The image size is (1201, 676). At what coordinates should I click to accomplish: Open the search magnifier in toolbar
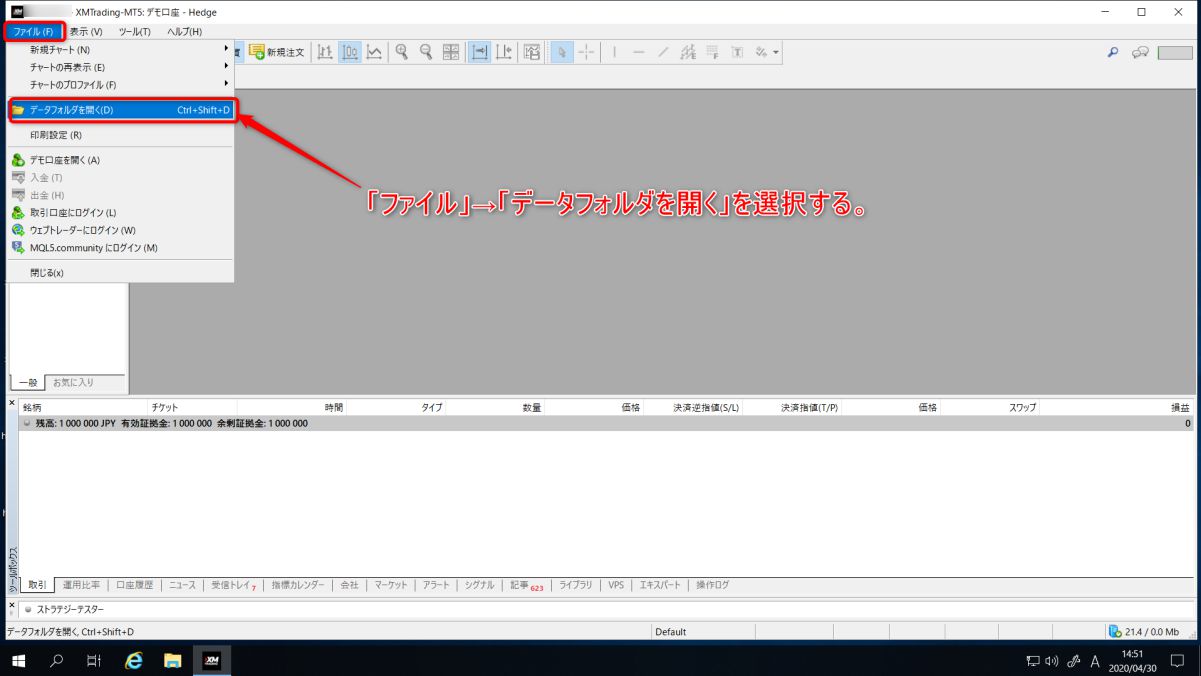click(1113, 52)
